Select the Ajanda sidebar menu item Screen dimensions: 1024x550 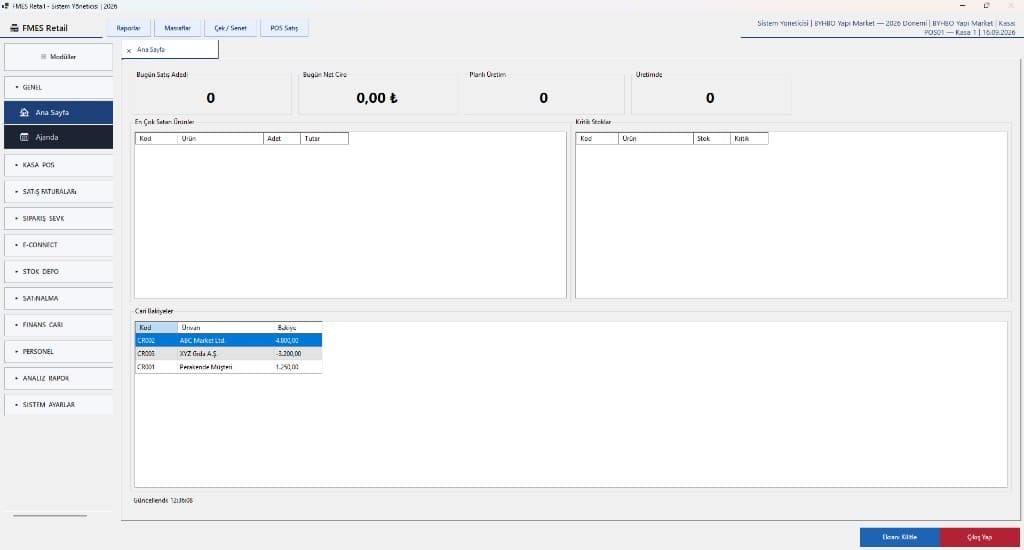58,137
